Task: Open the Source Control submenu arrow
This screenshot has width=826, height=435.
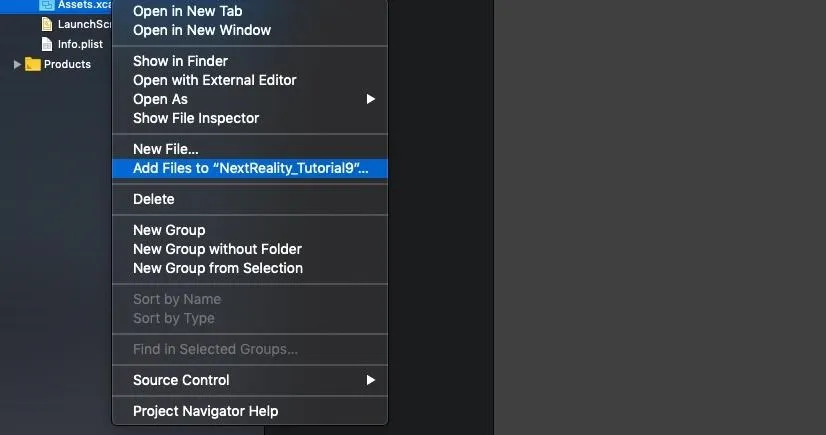Action: pyautogui.click(x=371, y=380)
